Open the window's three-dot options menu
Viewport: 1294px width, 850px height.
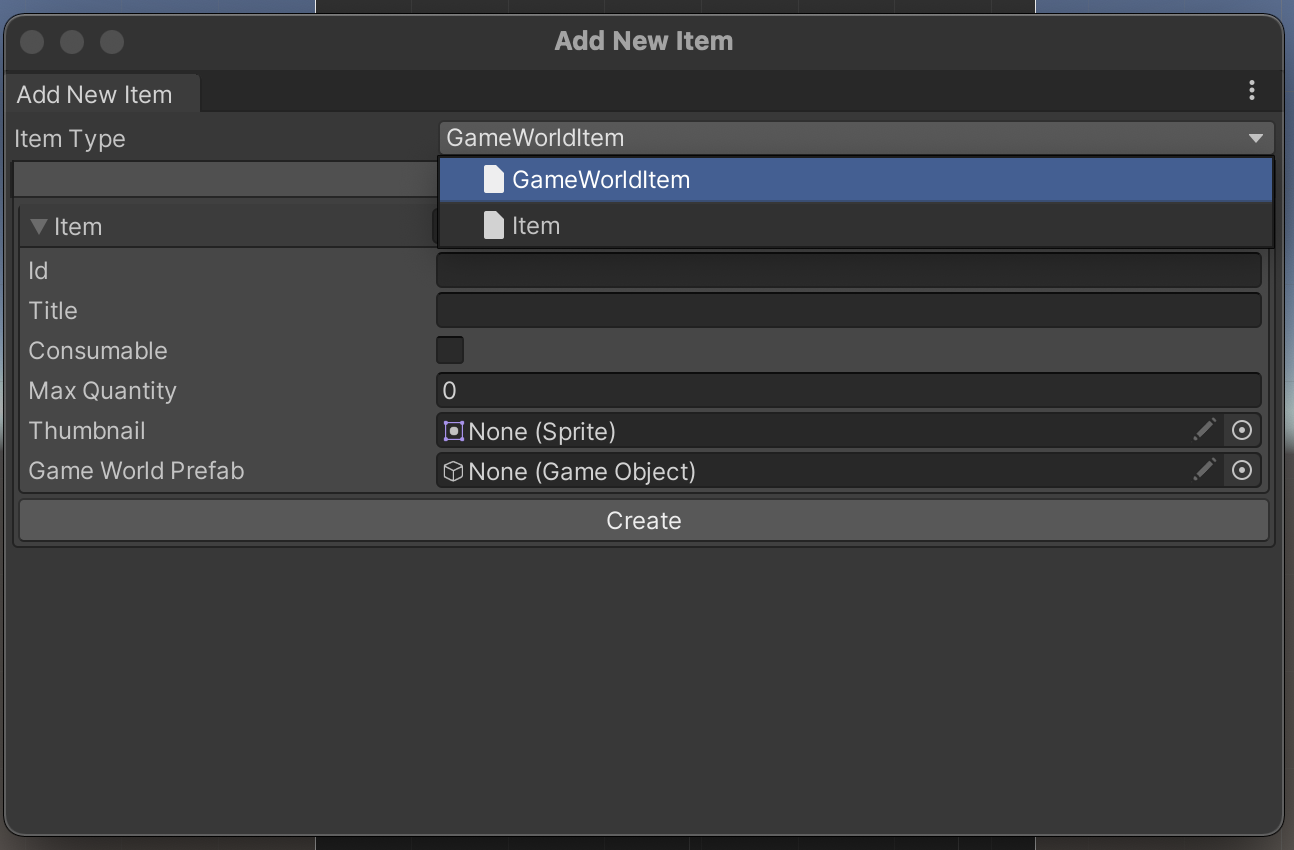click(x=1251, y=91)
